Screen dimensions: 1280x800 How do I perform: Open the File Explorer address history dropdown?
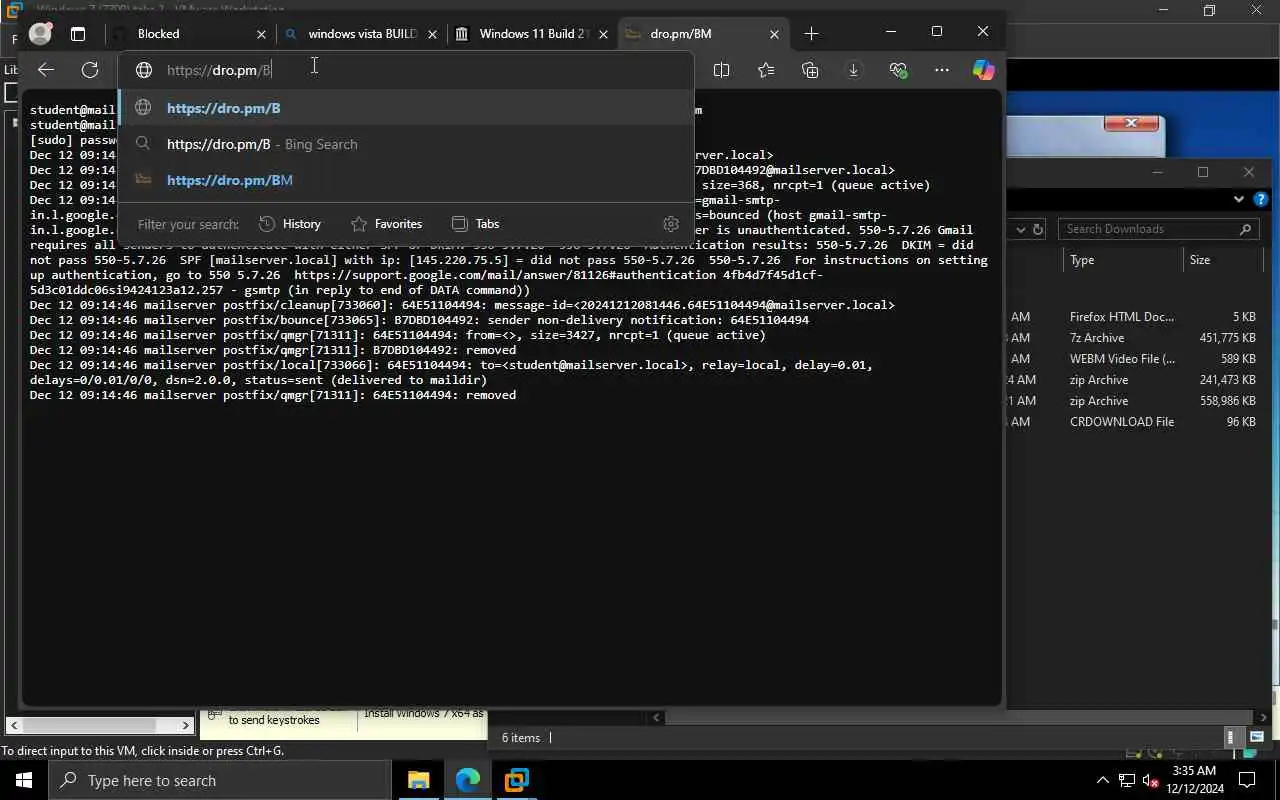(1020, 229)
